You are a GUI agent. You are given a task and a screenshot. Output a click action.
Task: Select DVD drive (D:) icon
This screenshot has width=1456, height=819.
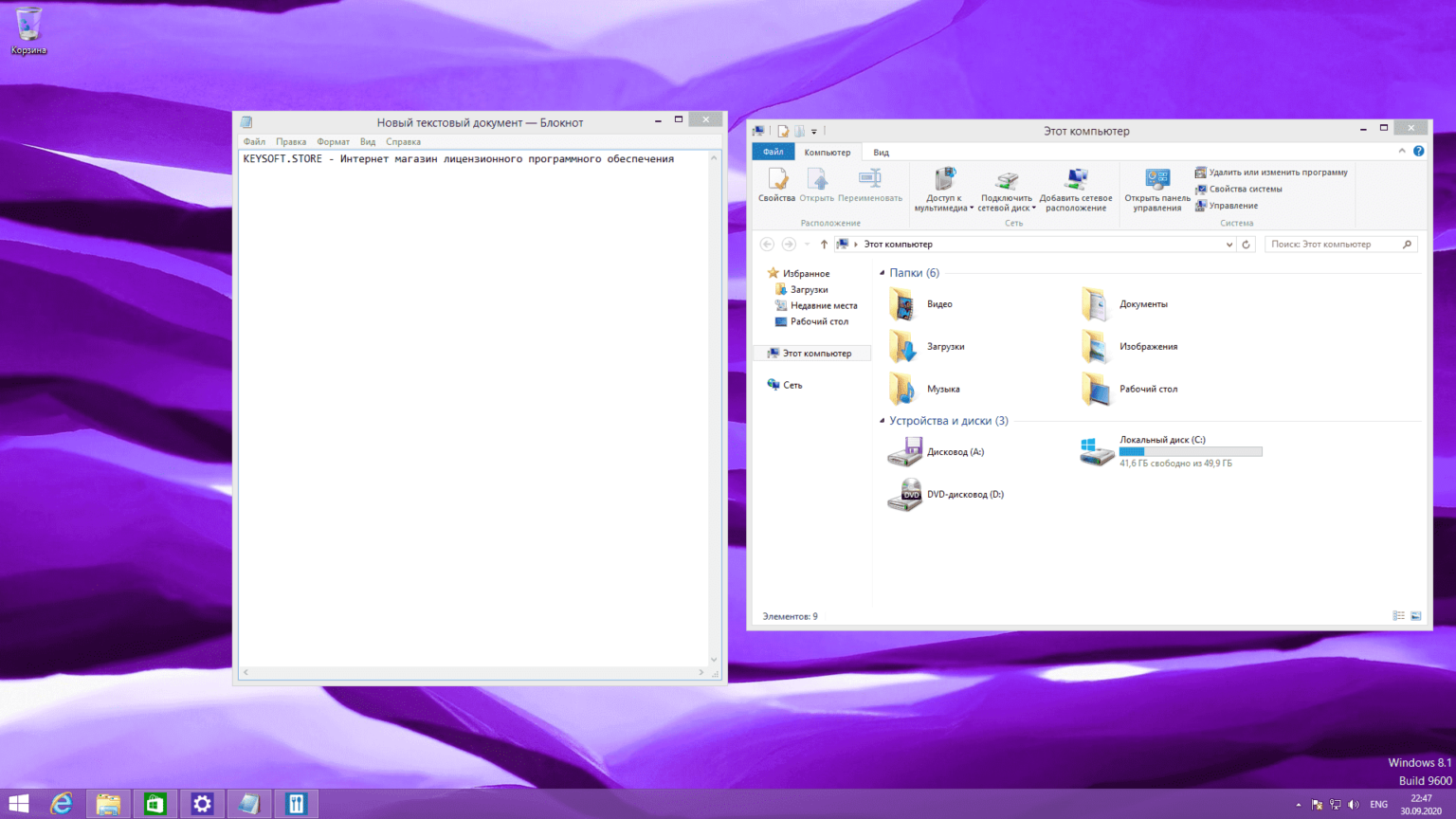pyautogui.click(x=904, y=495)
